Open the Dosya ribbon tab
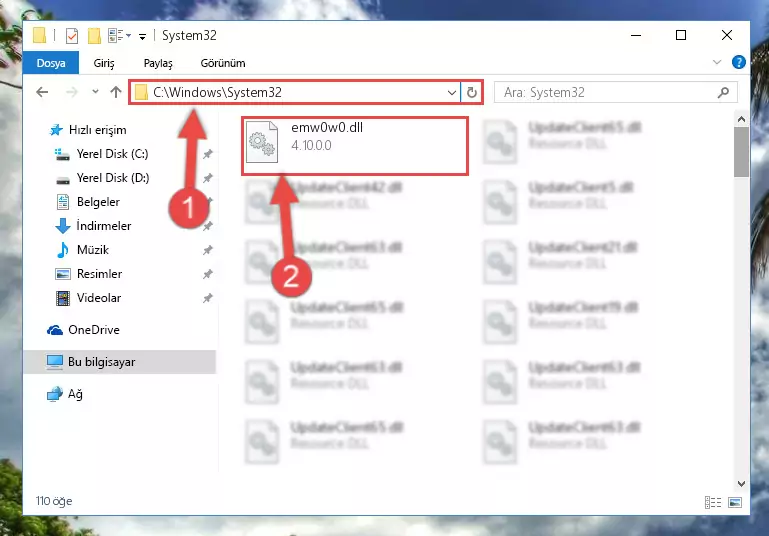Screen dimensions: 769x536 [x=51, y=63]
